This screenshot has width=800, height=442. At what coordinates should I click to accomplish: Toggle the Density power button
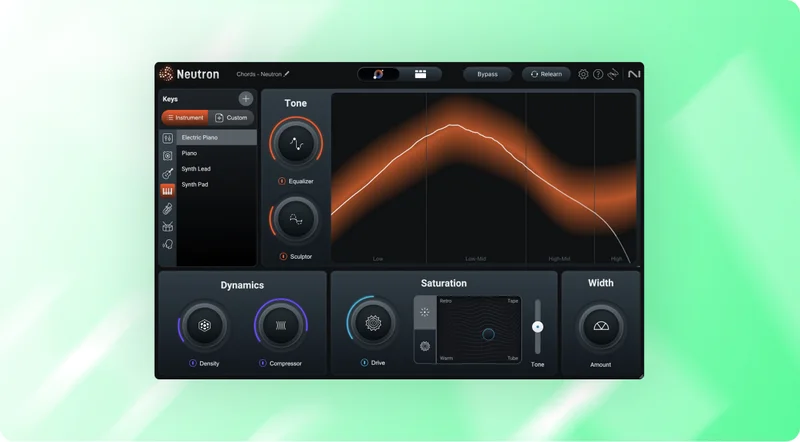click(193, 363)
